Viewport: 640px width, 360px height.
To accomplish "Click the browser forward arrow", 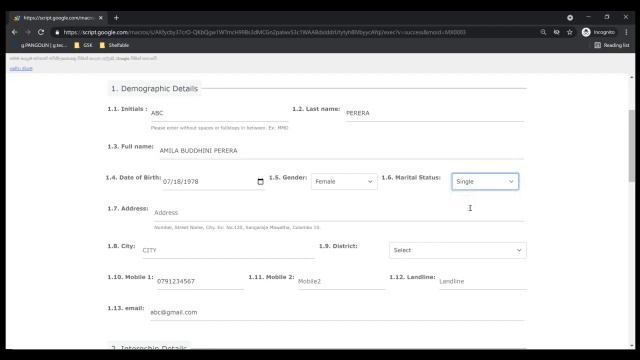I will pos(28,32).
